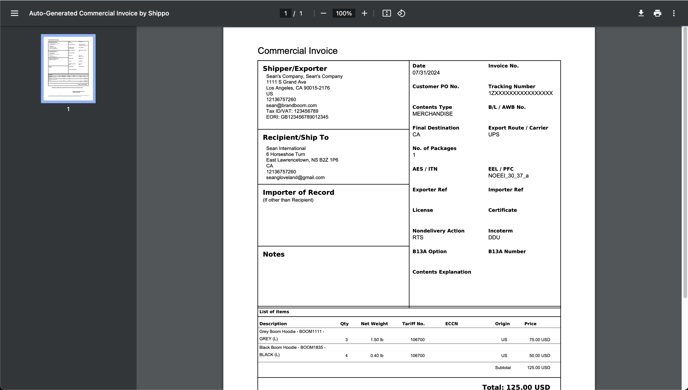The width and height of the screenshot is (688, 390).
Task: Click the vertical scrollbar of the document
Action: tap(684, 162)
